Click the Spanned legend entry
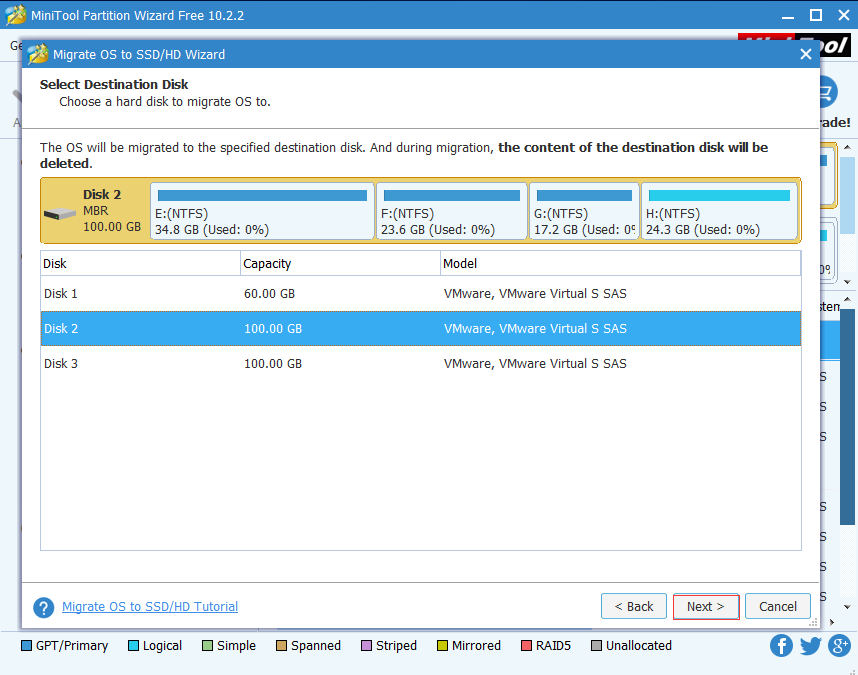The width and height of the screenshot is (858, 675). (x=308, y=646)
